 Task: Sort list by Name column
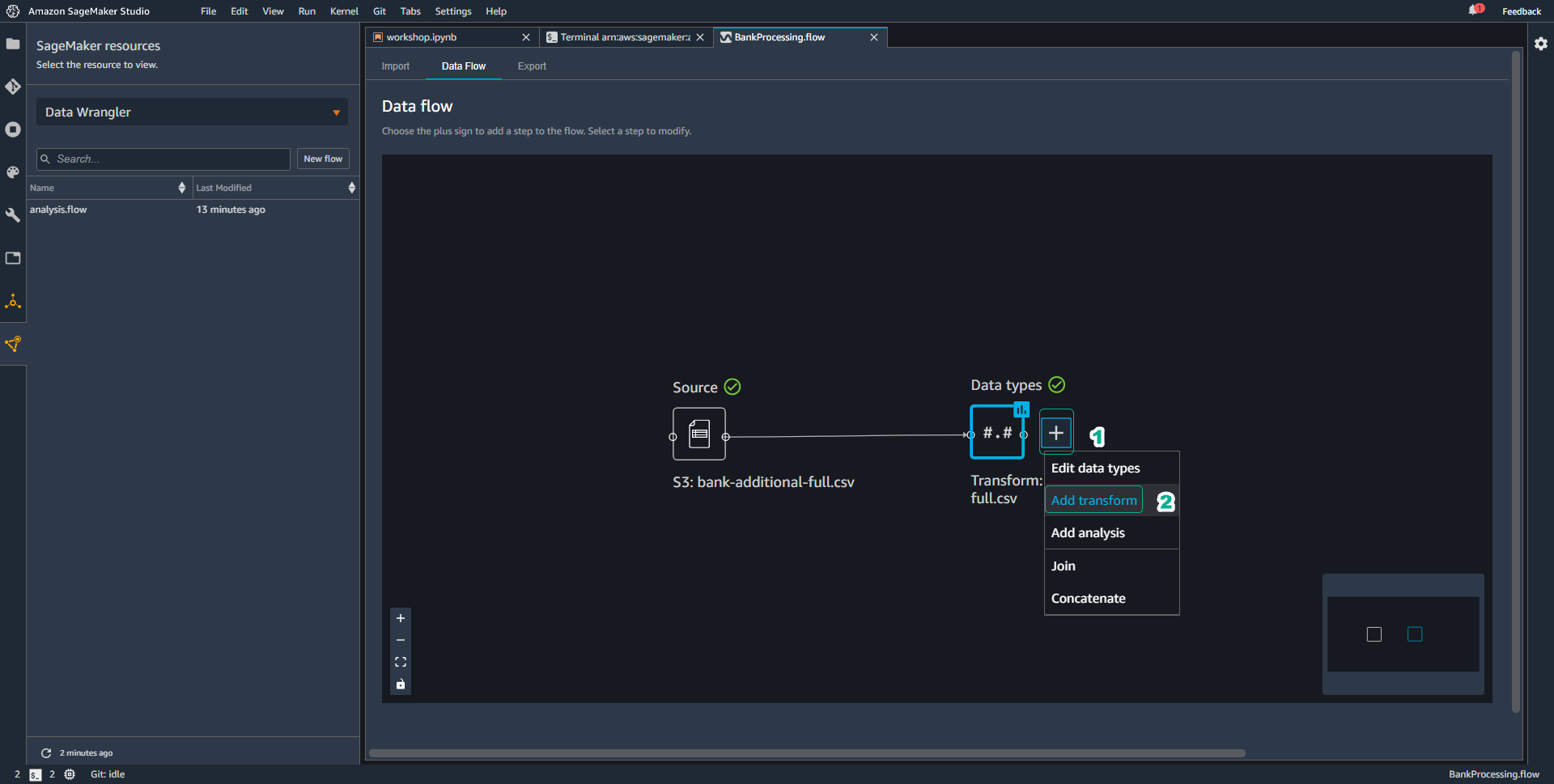[108, 188]
